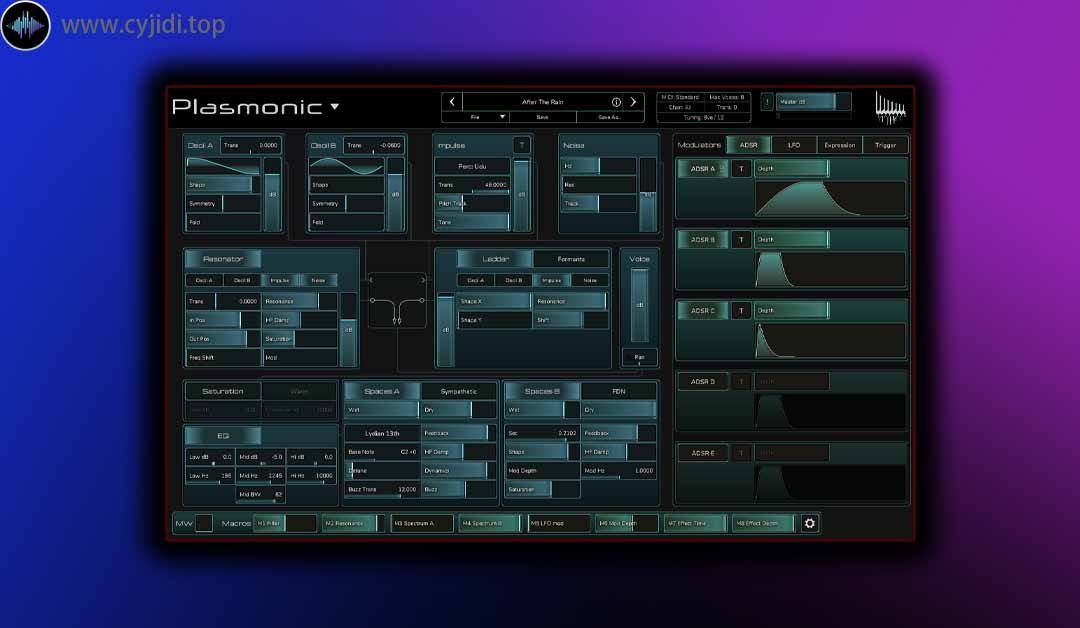The width and height of the screenshot is (1080, 628).
Task: Switch modulators to the Trigger tab
Action: point(885,145)
